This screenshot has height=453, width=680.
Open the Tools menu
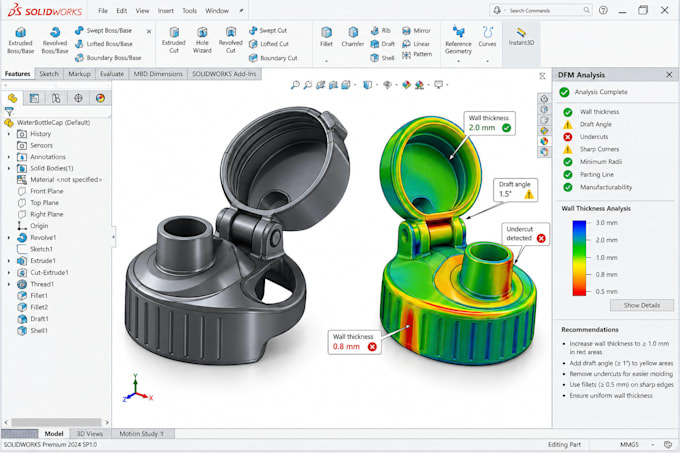click(189, 10)
